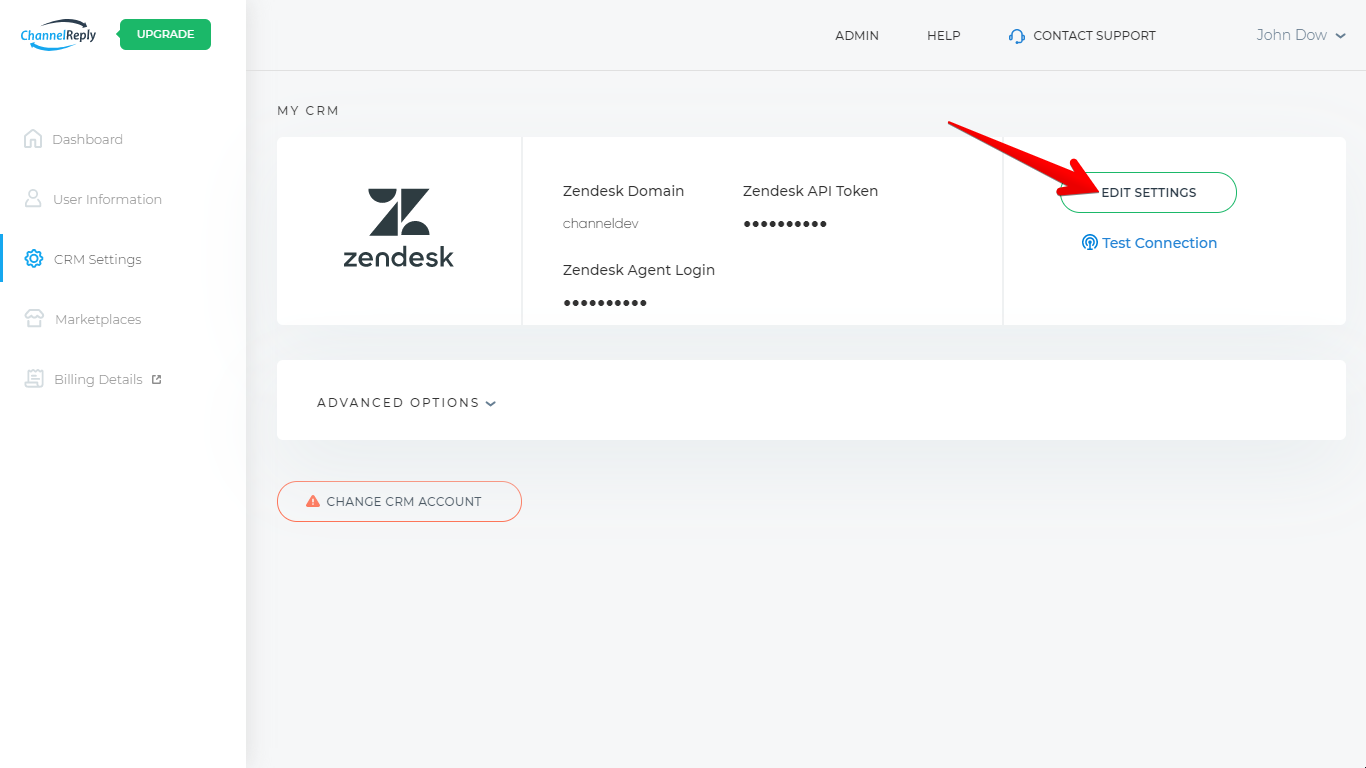1366x768 pixels.
Task: Click the green UPGRADE button
Action: (165, 34)
